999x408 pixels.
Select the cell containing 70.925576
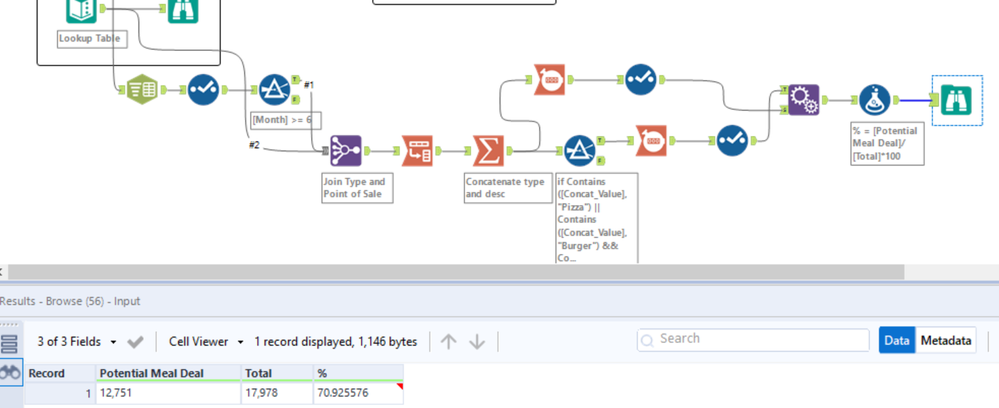coord(359,393)
